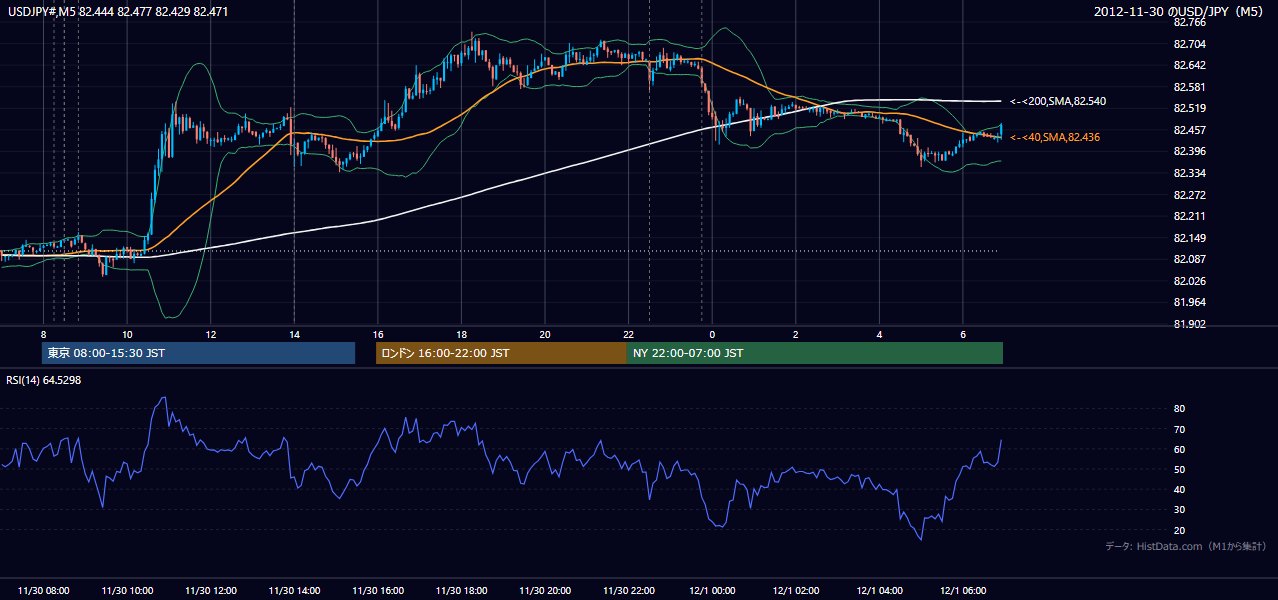Click price axis label 82.211
1278x600 pixels.
tap(1189, 216)
